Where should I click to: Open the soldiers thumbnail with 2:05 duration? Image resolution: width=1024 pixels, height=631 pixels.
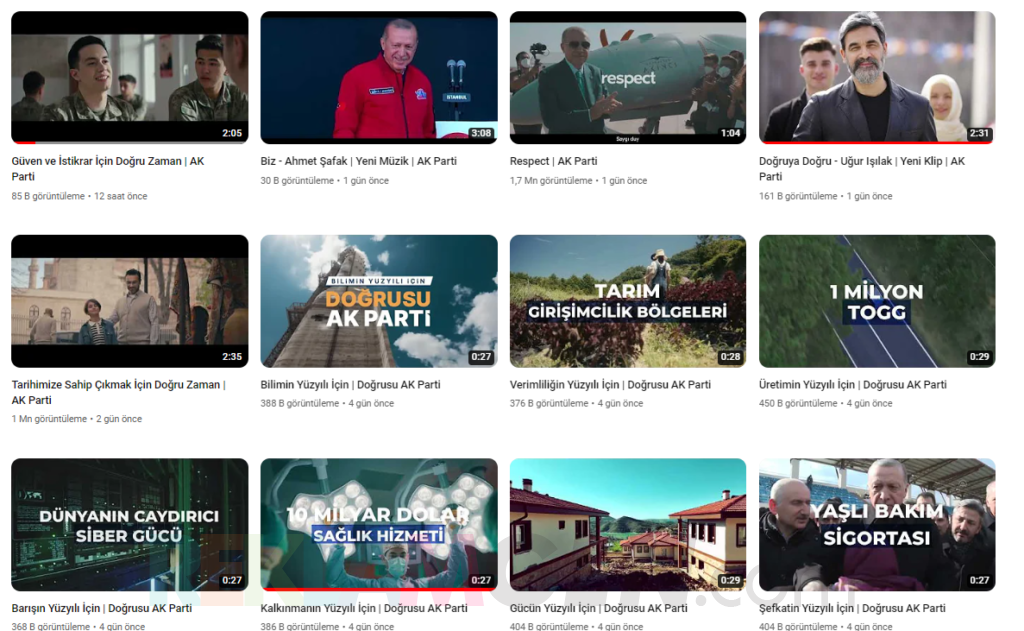pos(129,77)
